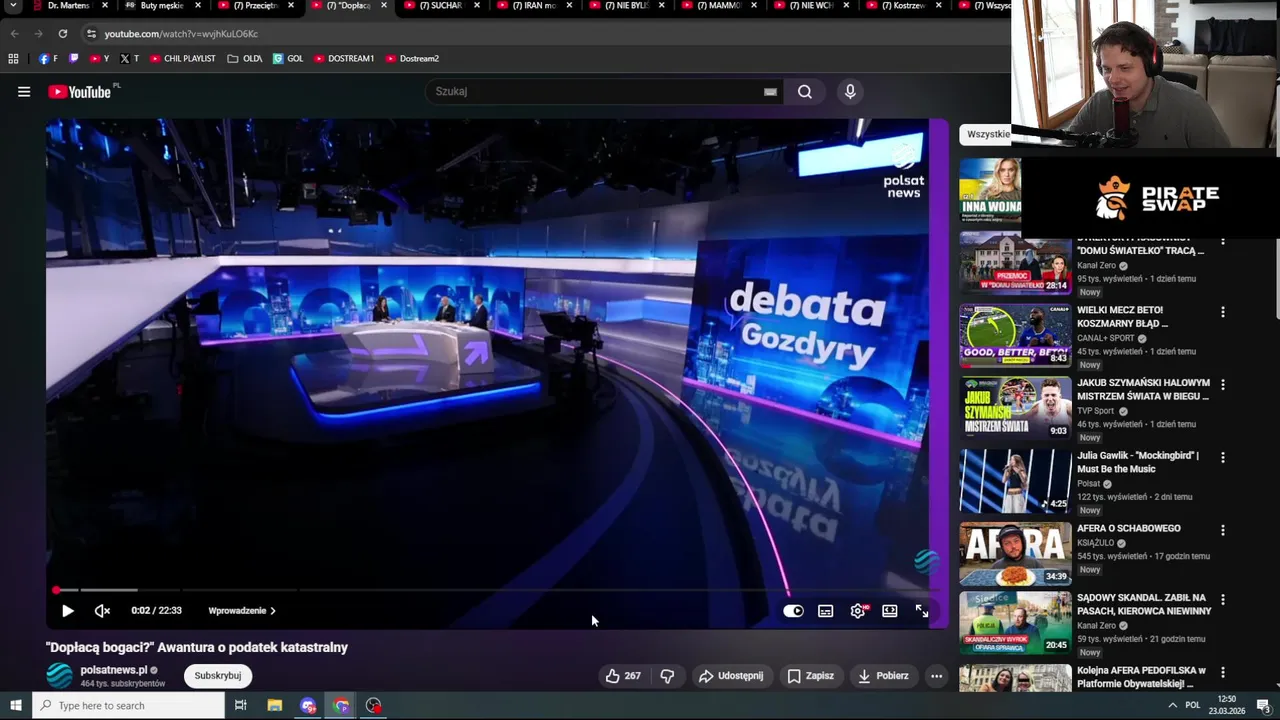
Task: Click the browser back arrow
Action: (15, 34)
